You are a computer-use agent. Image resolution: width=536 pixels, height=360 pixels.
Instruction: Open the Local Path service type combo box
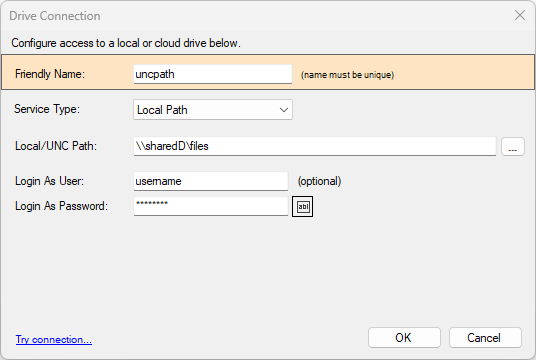point(213,110)
